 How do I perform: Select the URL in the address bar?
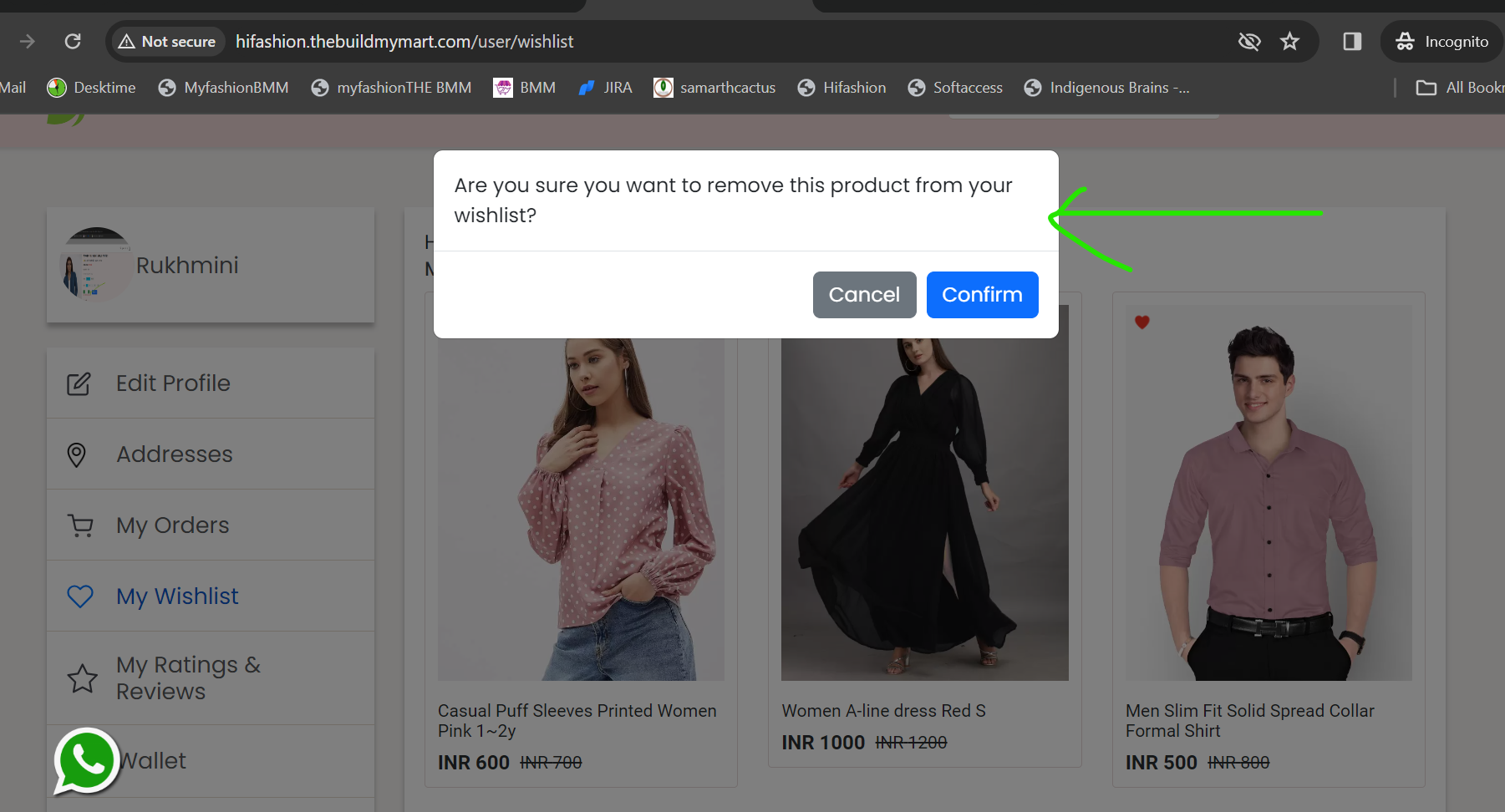tap(404, 42)
